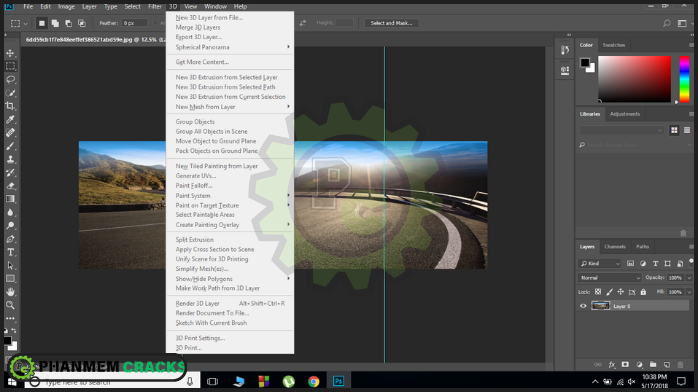Toggle adjustment layer filter

pyautogui.click(x=643, y=263)
